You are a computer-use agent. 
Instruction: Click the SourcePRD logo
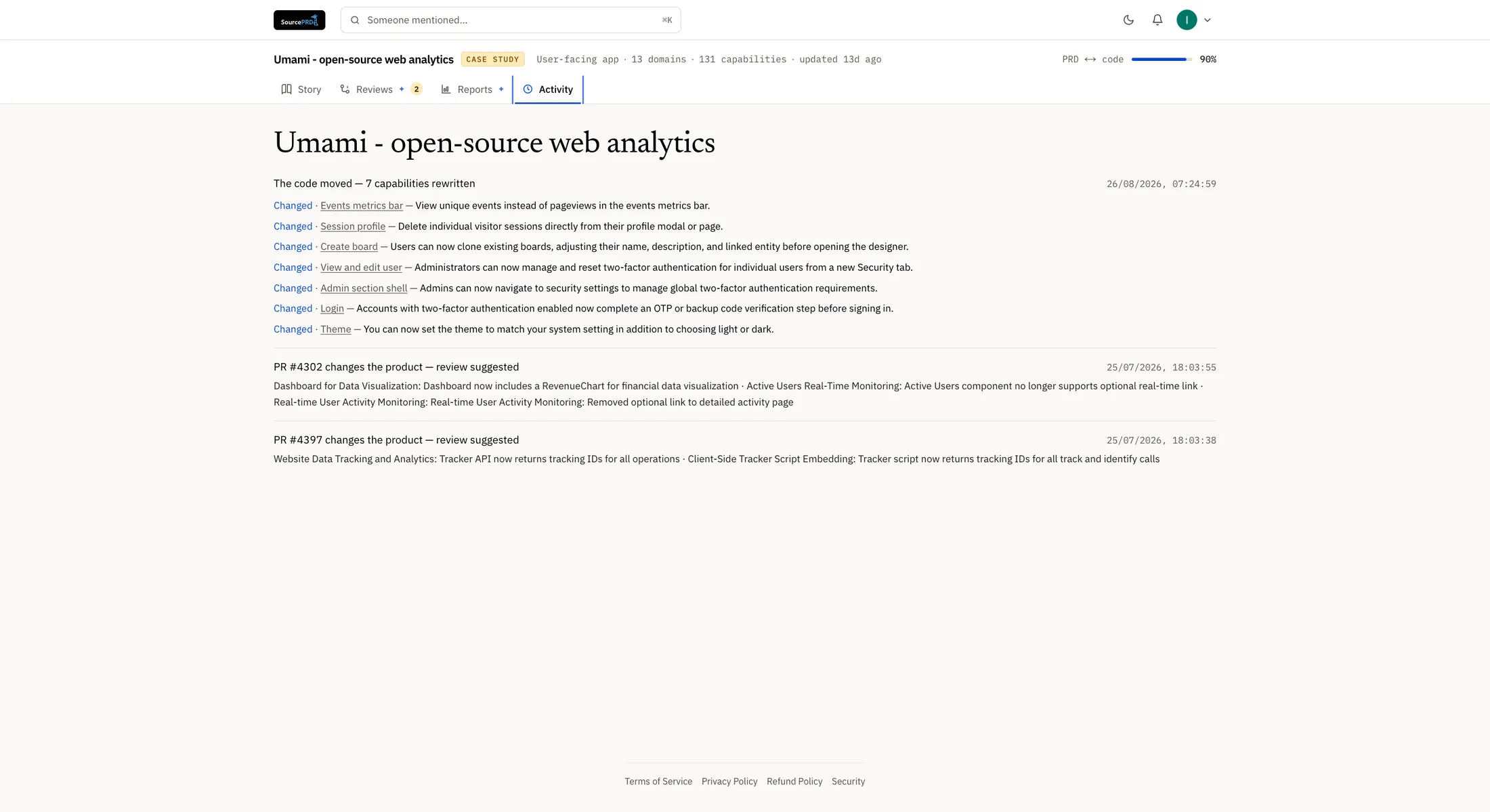299,20
